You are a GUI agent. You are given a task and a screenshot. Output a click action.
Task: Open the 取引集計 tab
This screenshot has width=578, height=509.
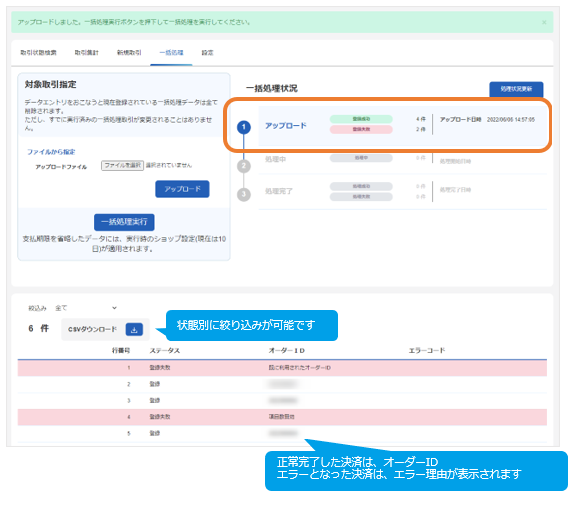pyautogui.click(x=87, y=53)
